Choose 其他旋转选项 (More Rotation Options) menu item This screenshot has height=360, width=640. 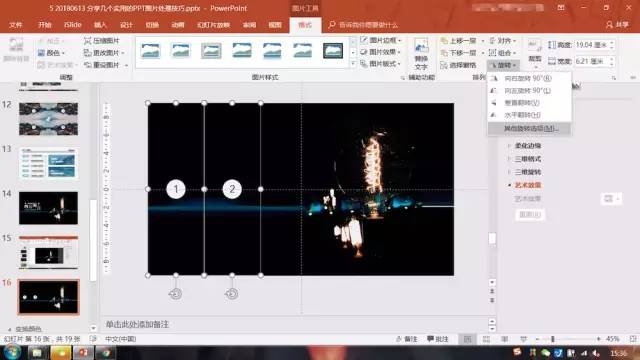tap(529, 129)
